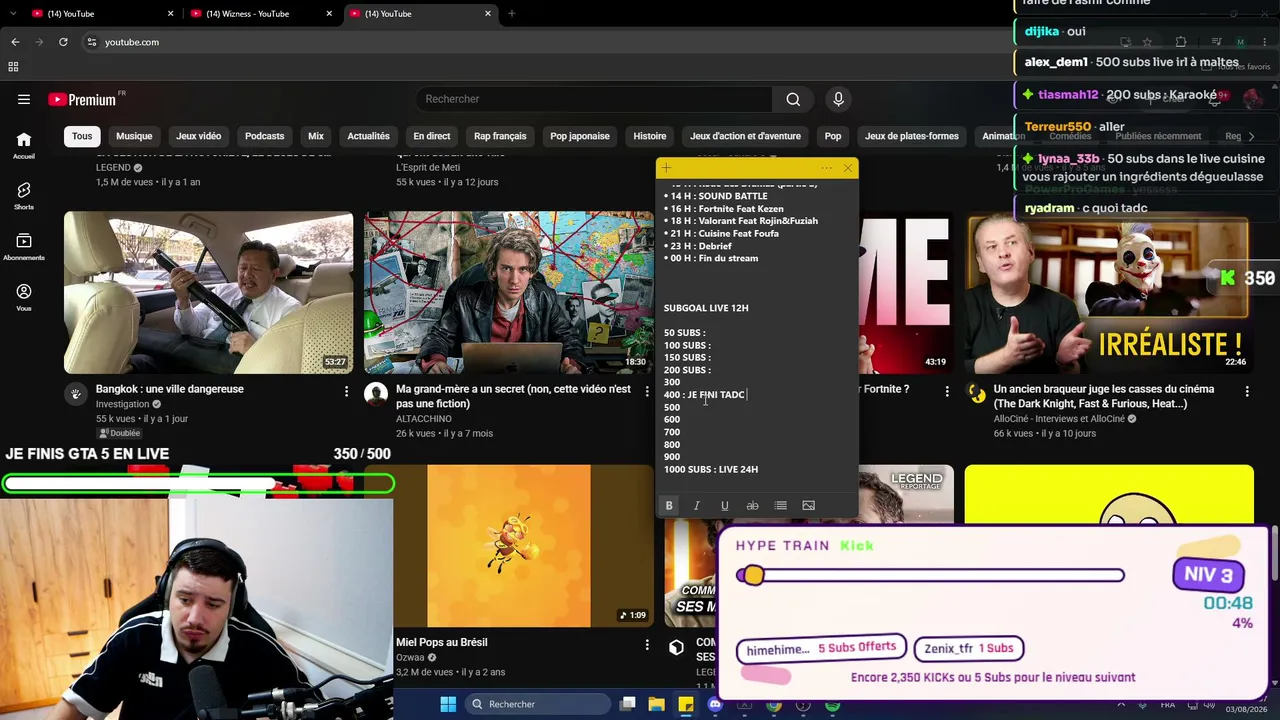The image size is (1280, 720).
Task: Select Jeux d'action et d'aventure chip
Action: click(x=745, y=136)
